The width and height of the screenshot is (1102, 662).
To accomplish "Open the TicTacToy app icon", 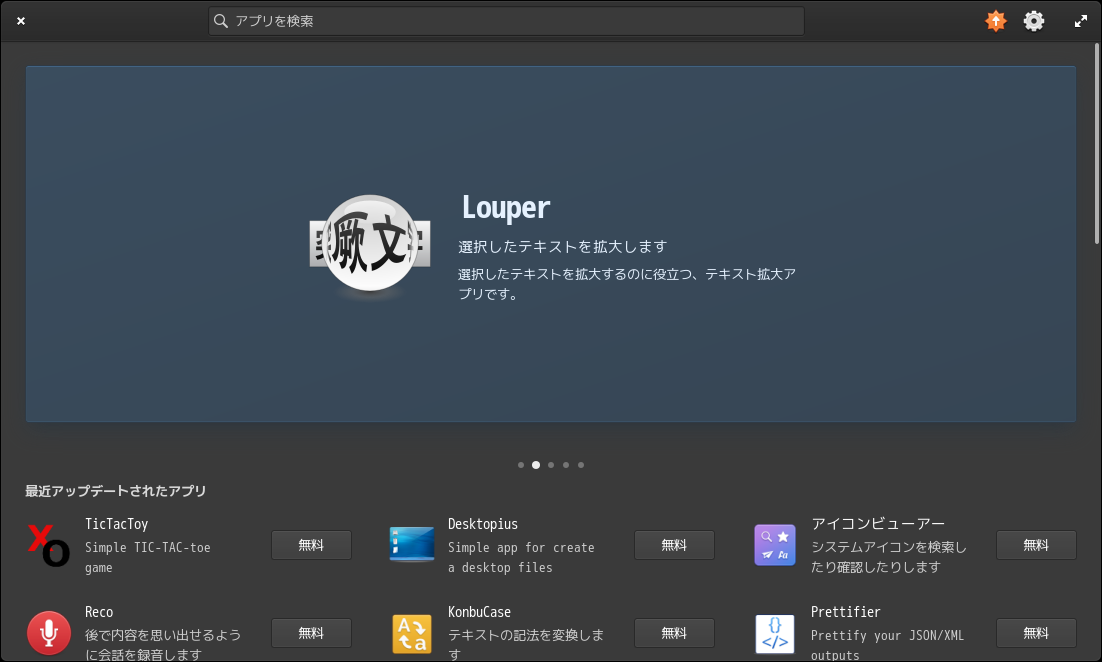I will (48, 545).
